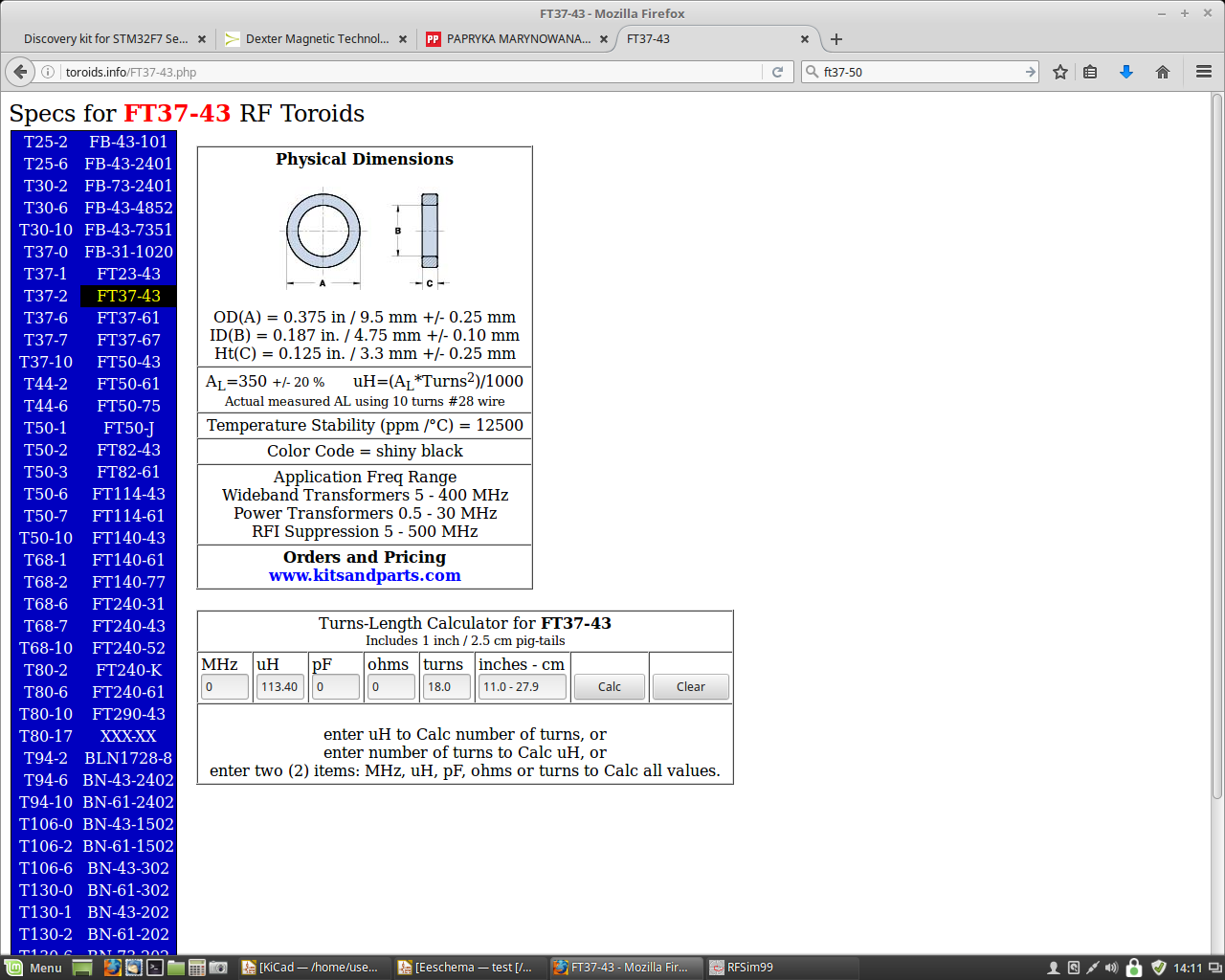This screenshot has width=1225, height=980.
Task: Click the URL address bar
Action: (x=412, y=72)
